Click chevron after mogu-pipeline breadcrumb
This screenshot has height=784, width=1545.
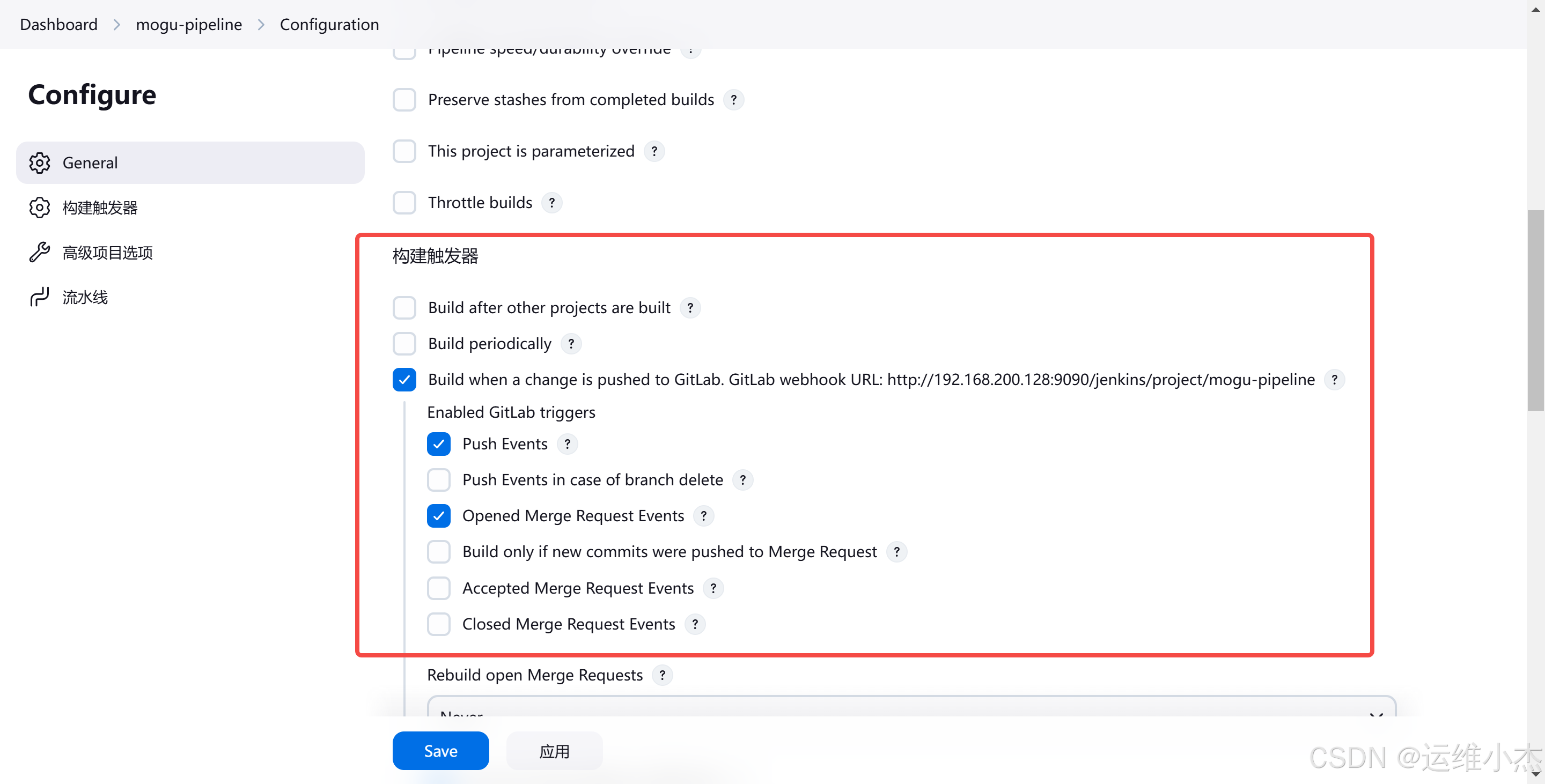(261, 25)
